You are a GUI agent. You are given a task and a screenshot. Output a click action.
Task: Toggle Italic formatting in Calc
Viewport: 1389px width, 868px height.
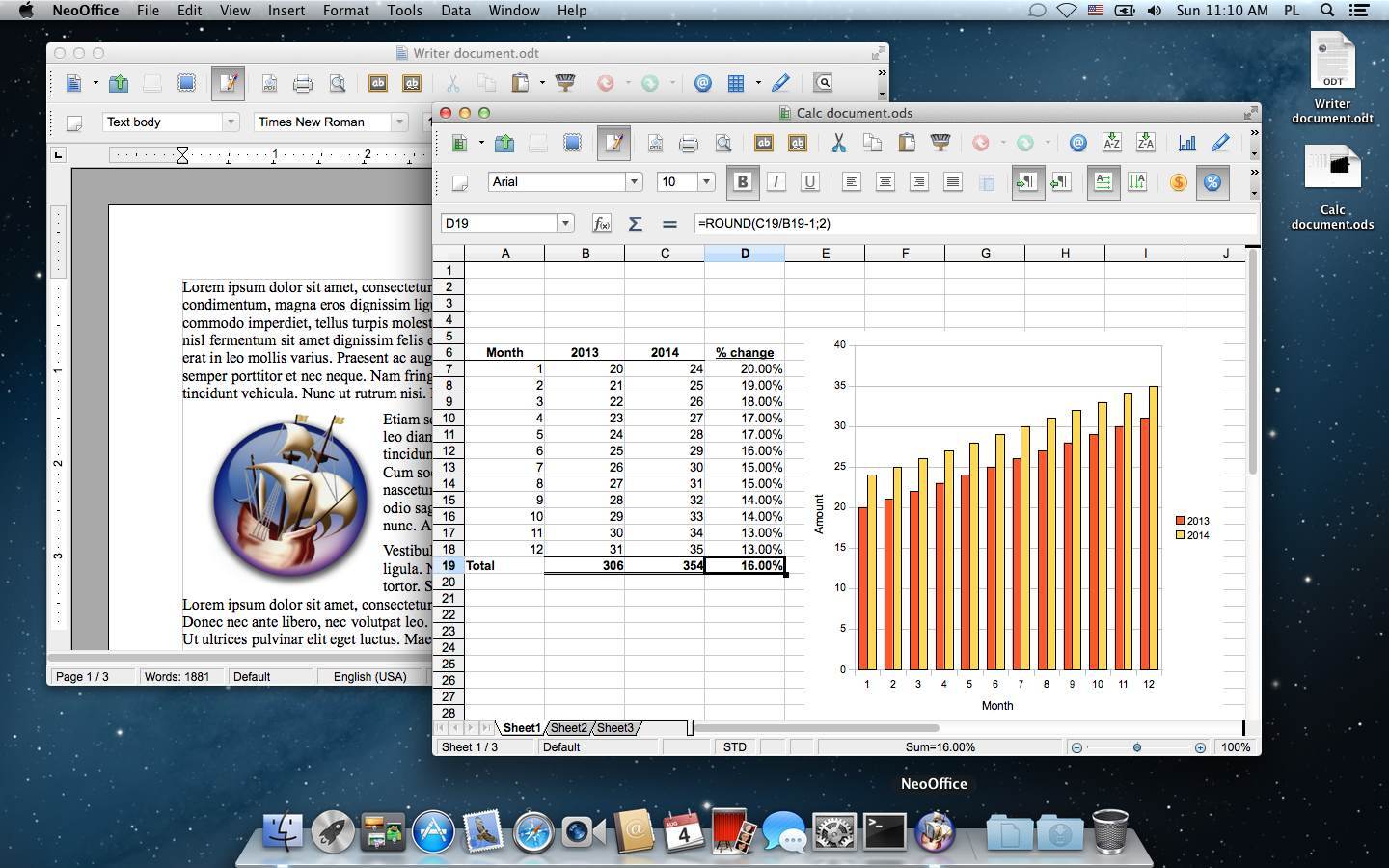tap(776, 181)
